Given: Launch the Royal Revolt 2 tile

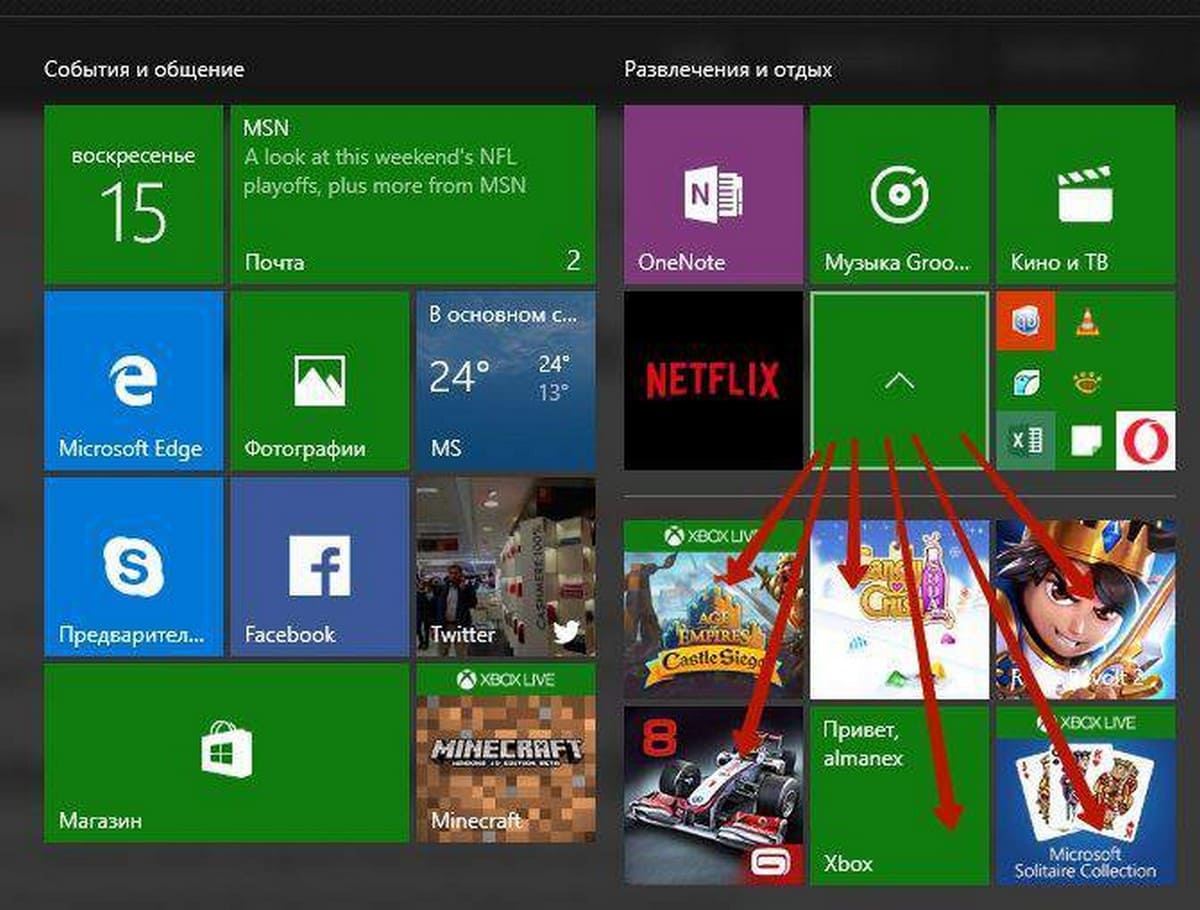Looking at the screenshot, I should [x=1086, y=609].
